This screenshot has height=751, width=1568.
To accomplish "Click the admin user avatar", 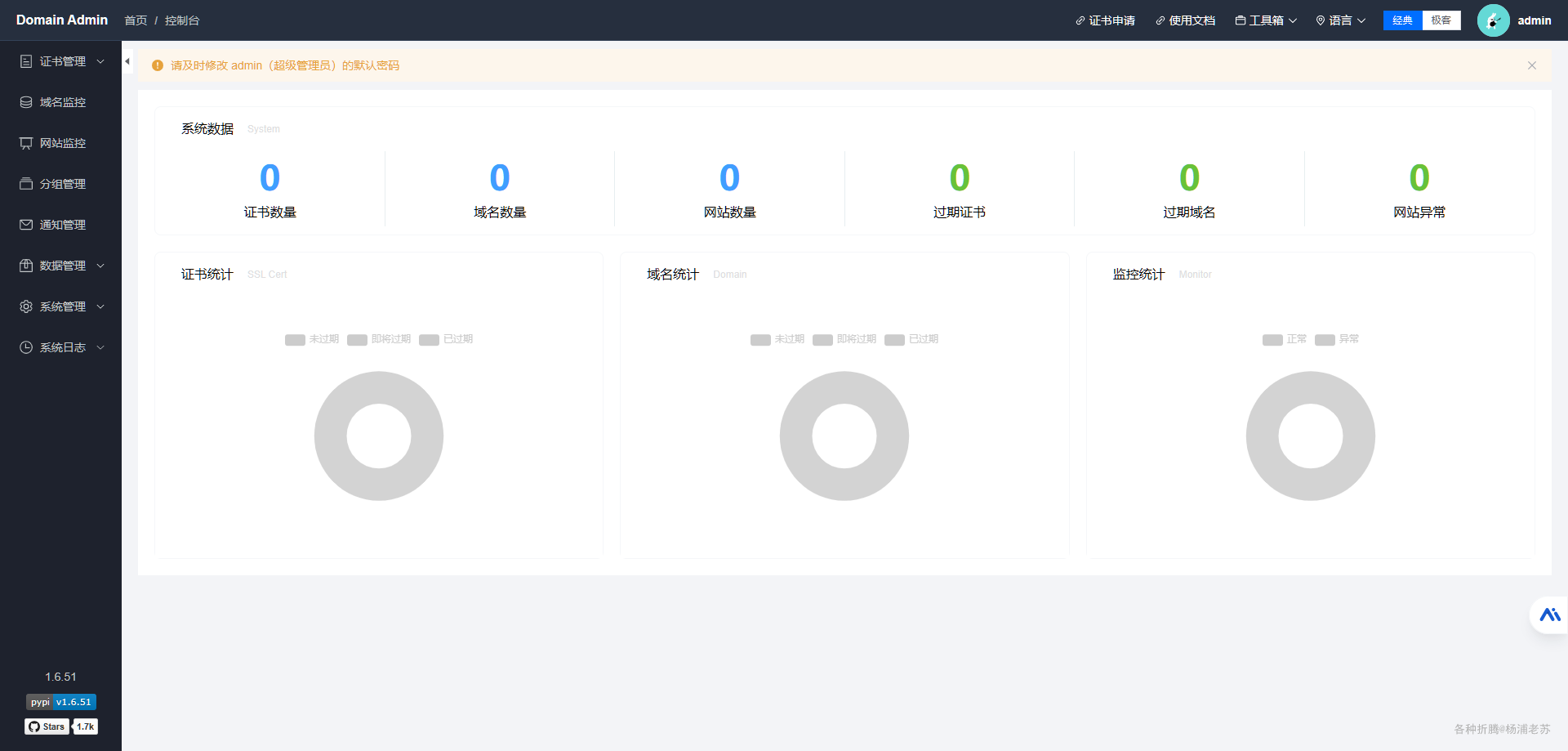I will click(x=1493, y=20).
